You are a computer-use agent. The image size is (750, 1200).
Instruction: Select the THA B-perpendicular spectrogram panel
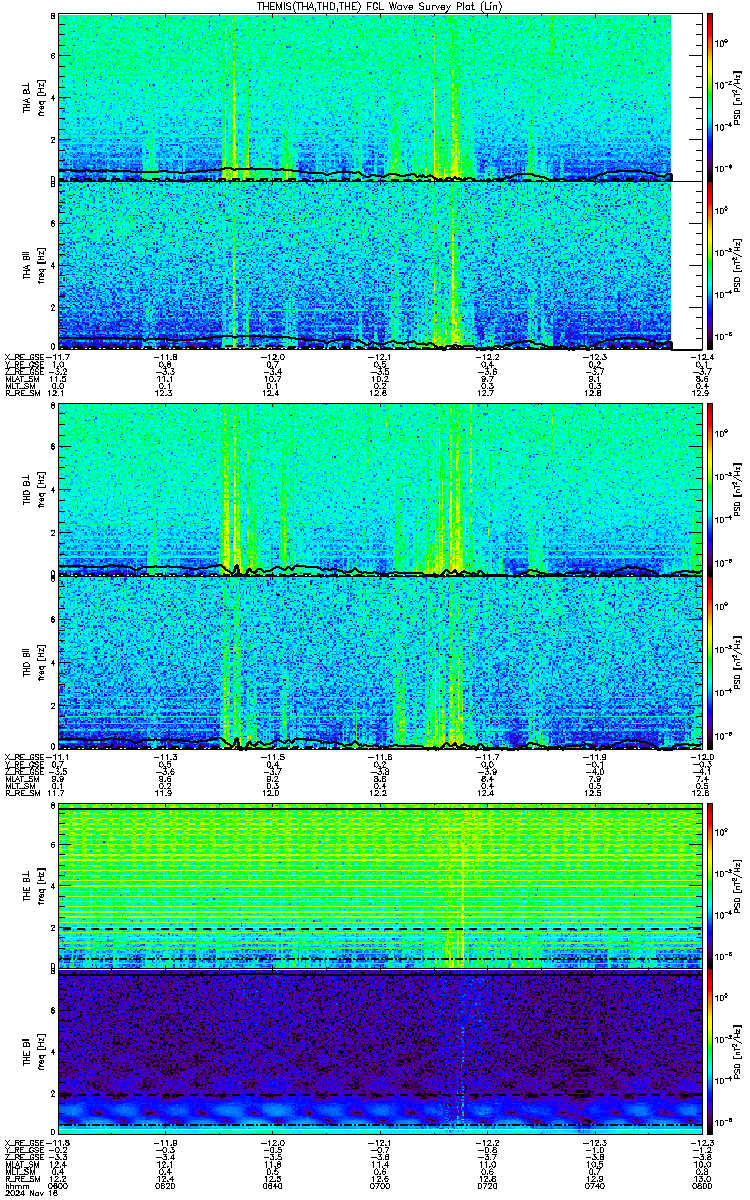[380, 98]
